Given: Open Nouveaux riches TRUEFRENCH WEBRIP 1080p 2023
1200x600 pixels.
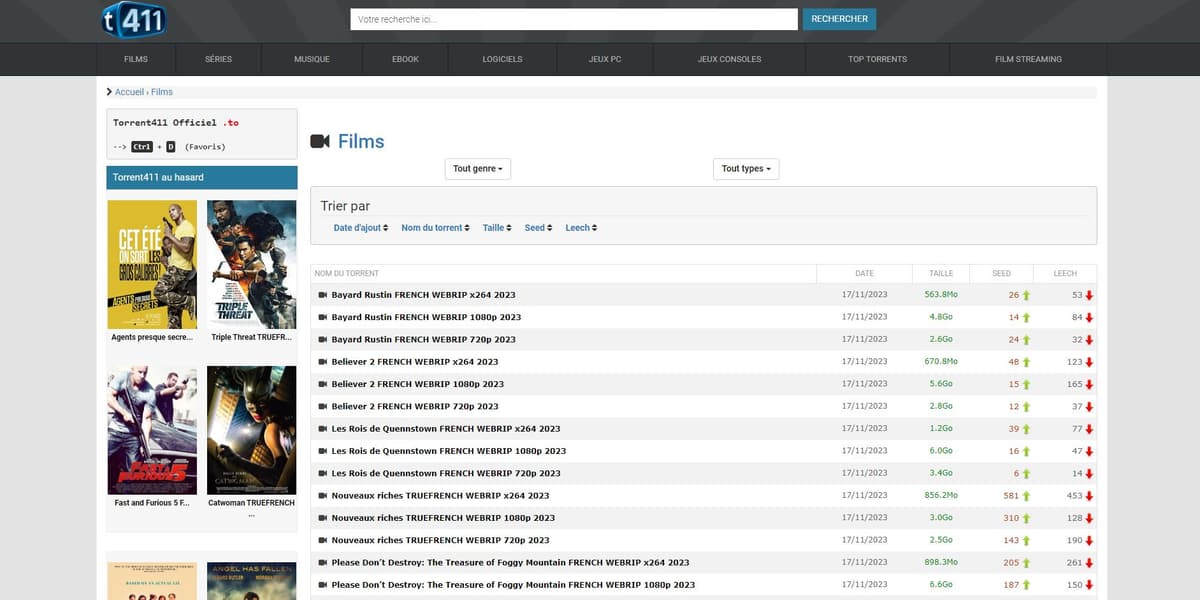Looking at the screenshot, I should (443, 518).
